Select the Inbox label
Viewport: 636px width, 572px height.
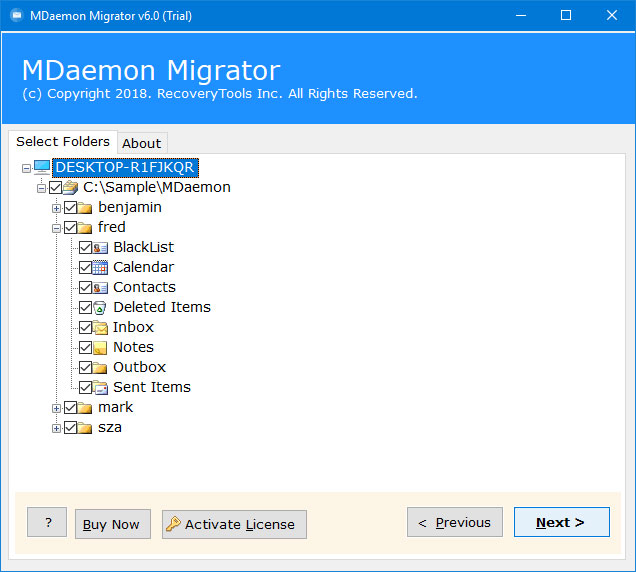(133, 327)
